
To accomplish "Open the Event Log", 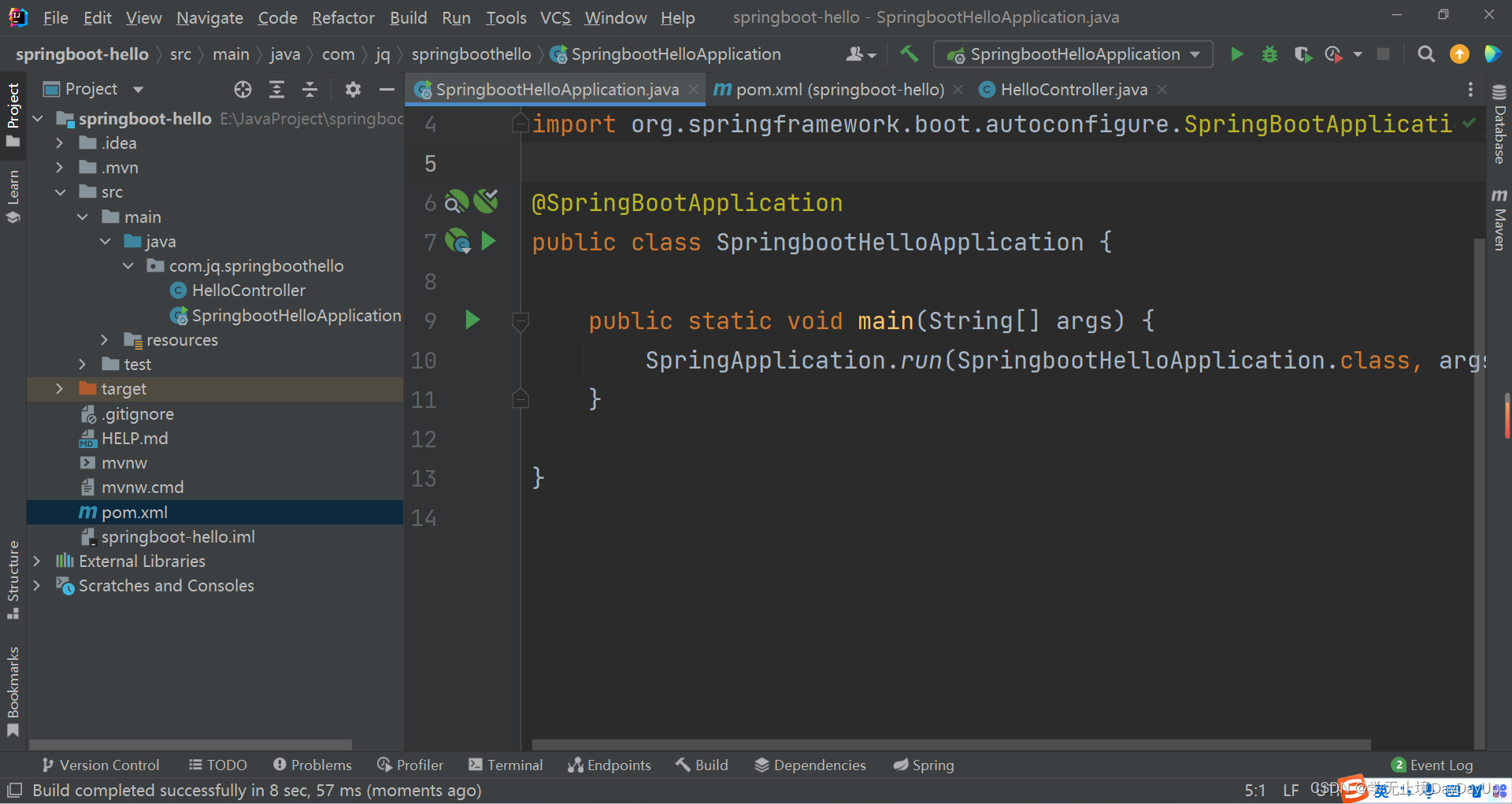I will click(x=1432, y=765).
